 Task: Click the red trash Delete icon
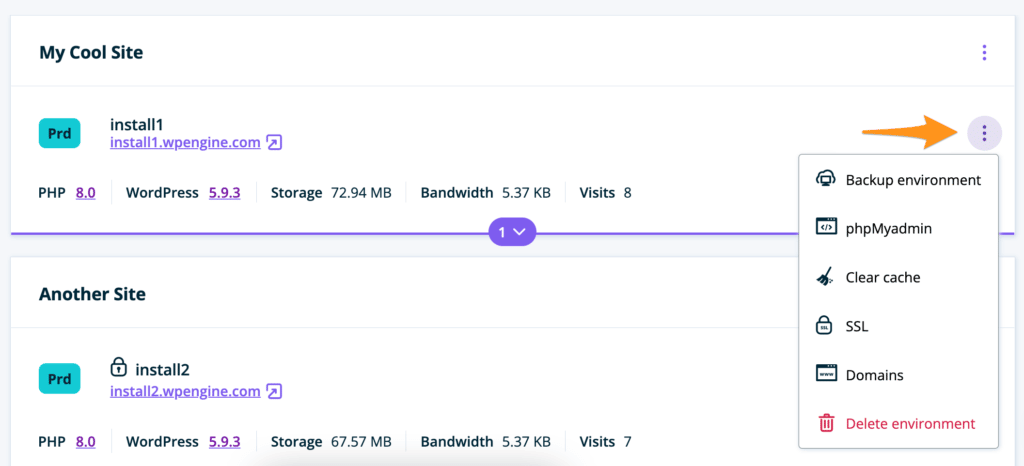[x=826, y=423]
